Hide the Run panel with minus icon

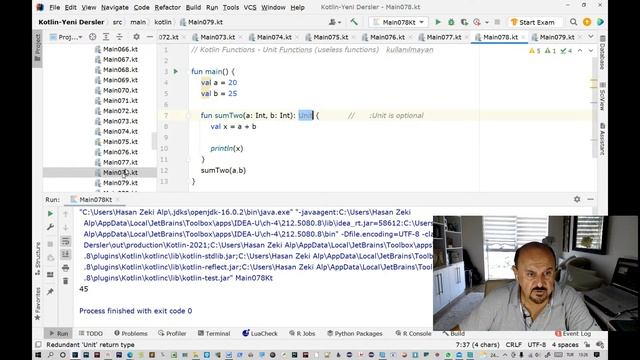pos(590,199)
